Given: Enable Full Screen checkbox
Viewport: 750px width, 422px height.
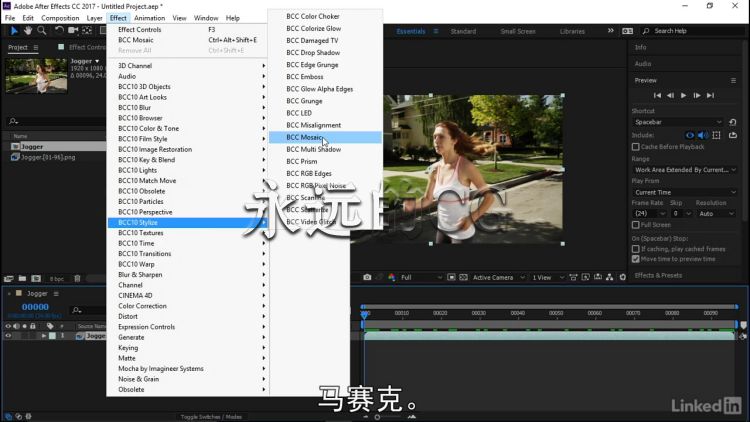Looking at the screenshot, I should tap(636, 224).
